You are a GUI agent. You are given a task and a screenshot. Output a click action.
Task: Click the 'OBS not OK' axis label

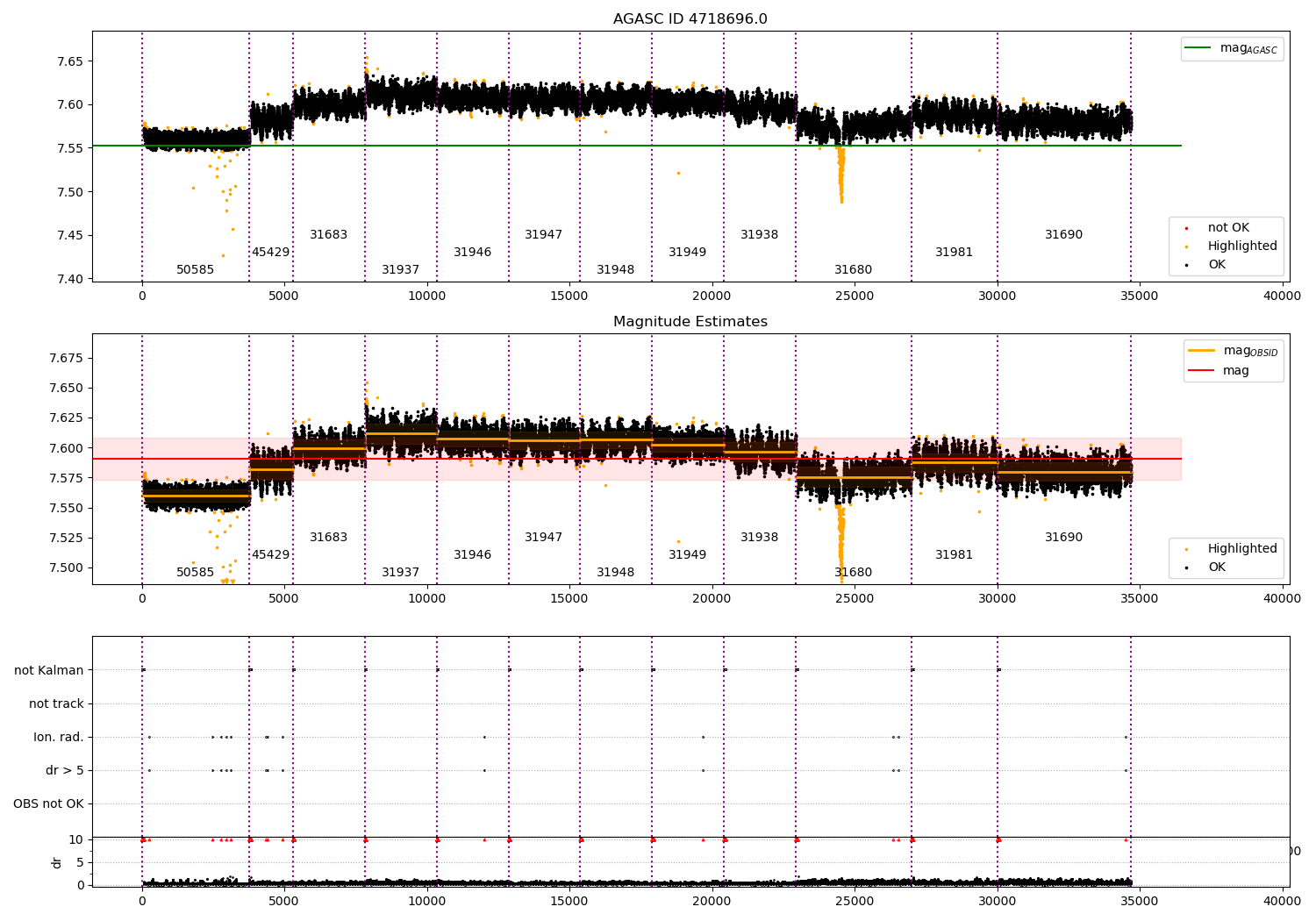[x=49, y=803]
